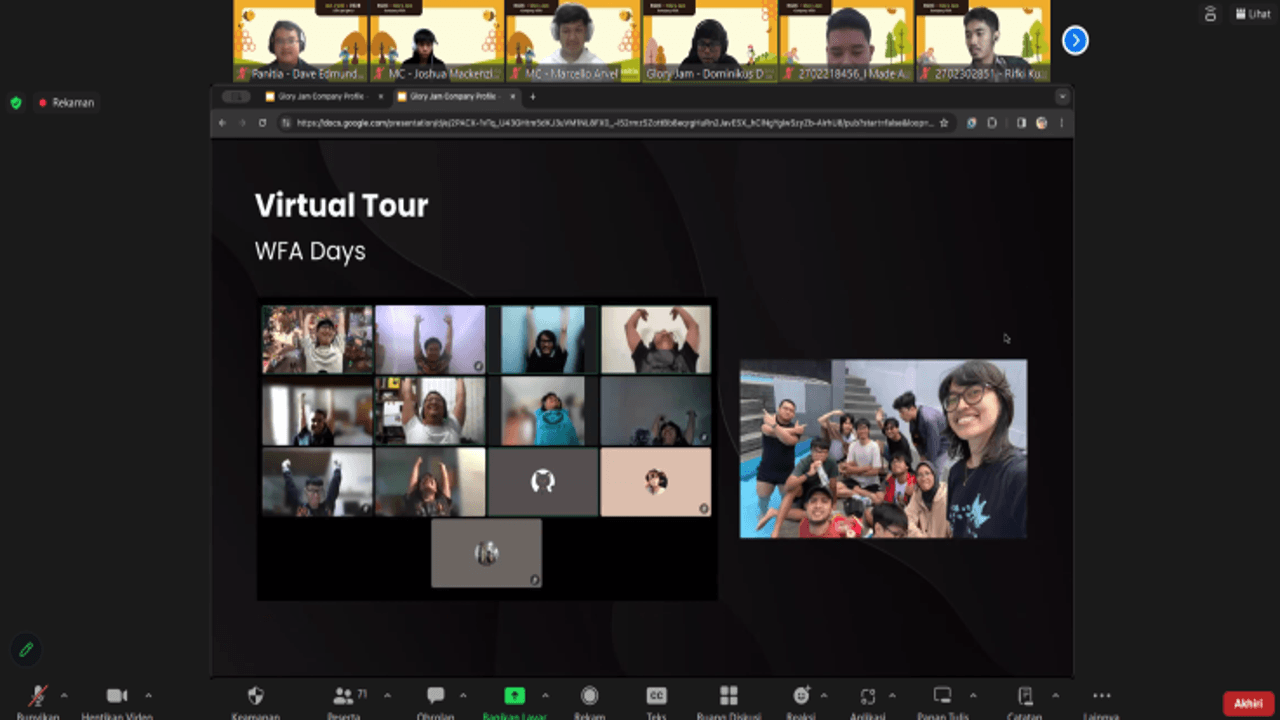
Task: Select MC - Marcello Arvel video thumbnail
Action: click(573, 41)
